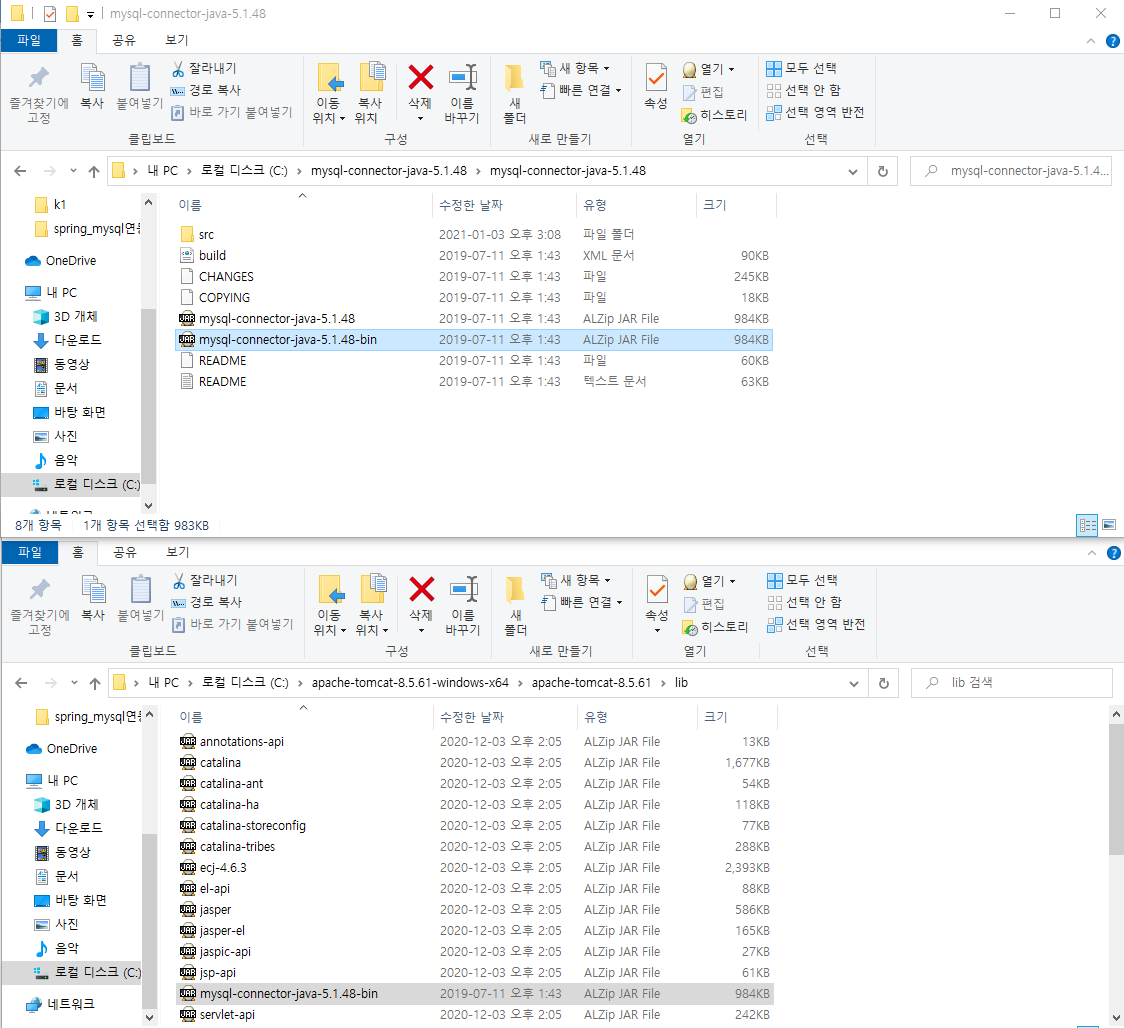Open address bar history dropdown in top window

pyautogui.click(x=852, y=171)
